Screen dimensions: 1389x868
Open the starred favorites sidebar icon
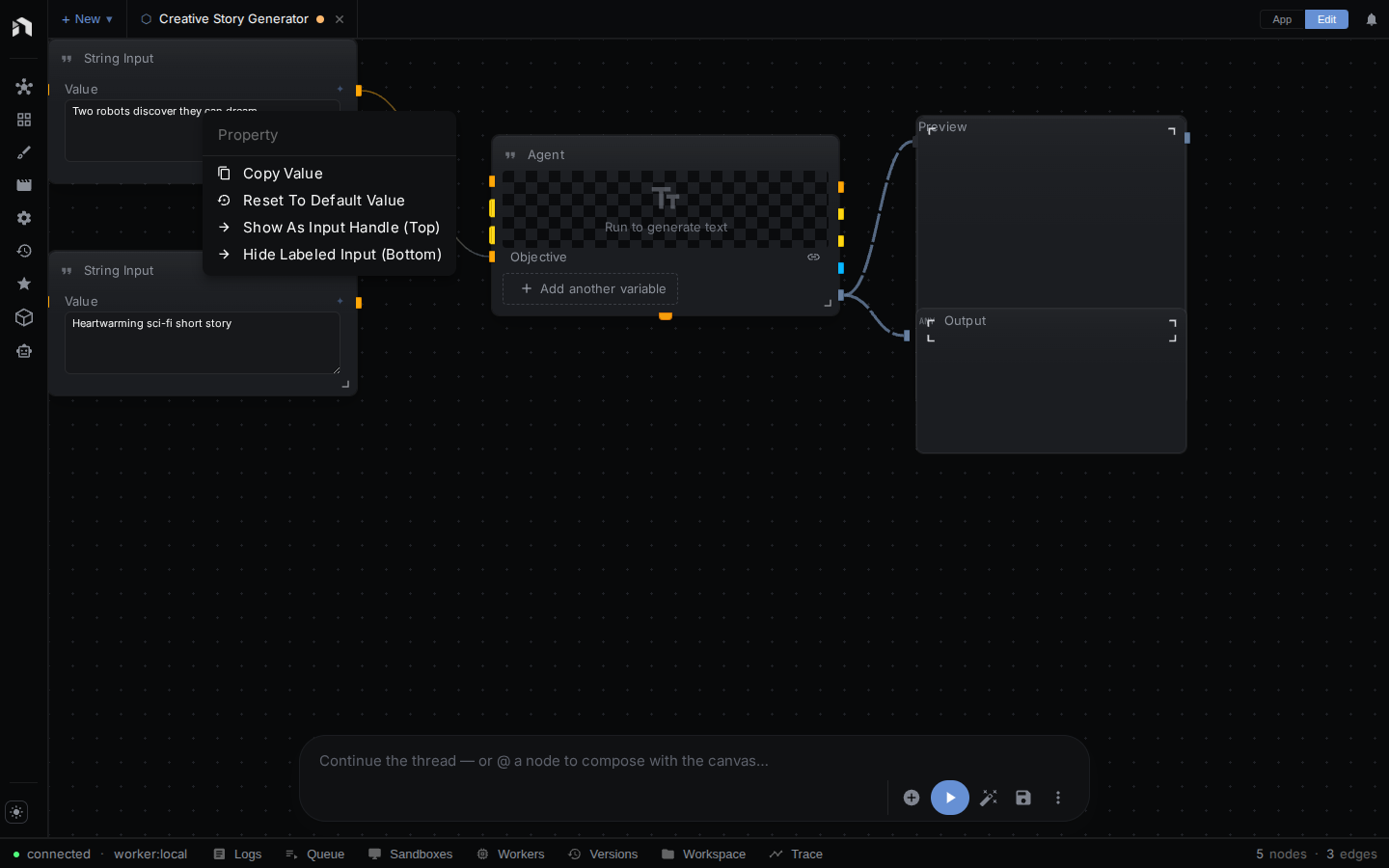tap(24, 284)
